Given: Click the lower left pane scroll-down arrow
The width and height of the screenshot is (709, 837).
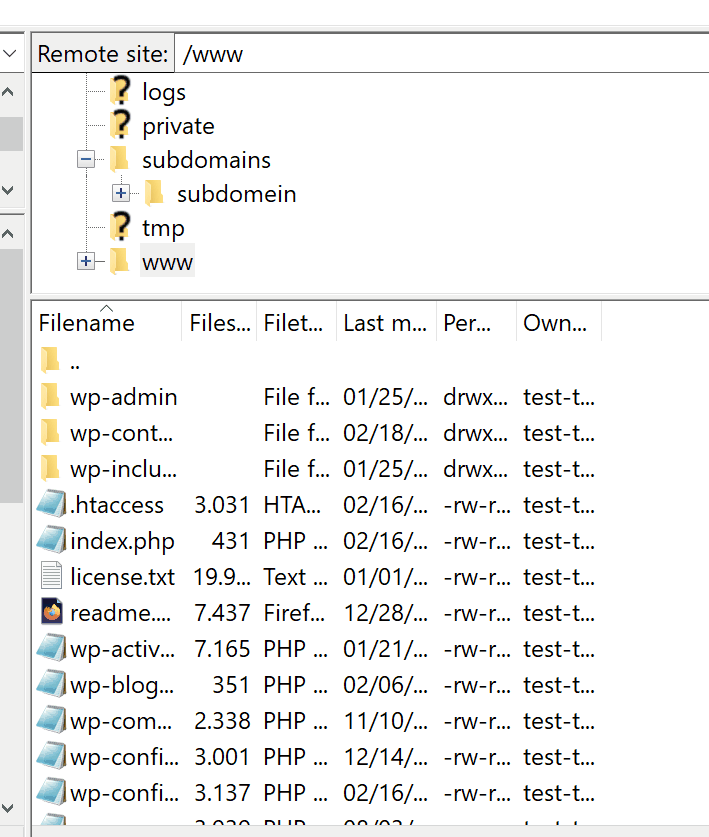Looking at the screenshot, I should pyautogui.click(x=8, y=808).
